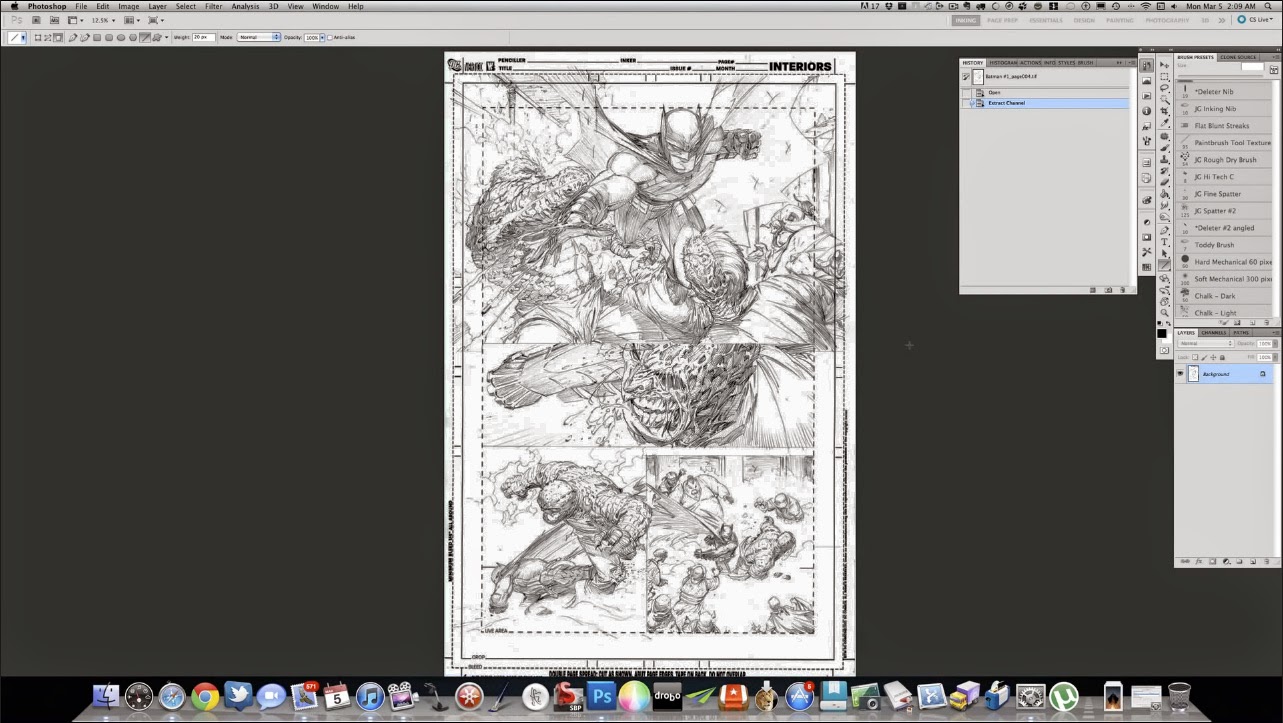This screenshot has height=723, width=1283.
Task: Hide the Background layer eye icon
Action: [1180, 374]
